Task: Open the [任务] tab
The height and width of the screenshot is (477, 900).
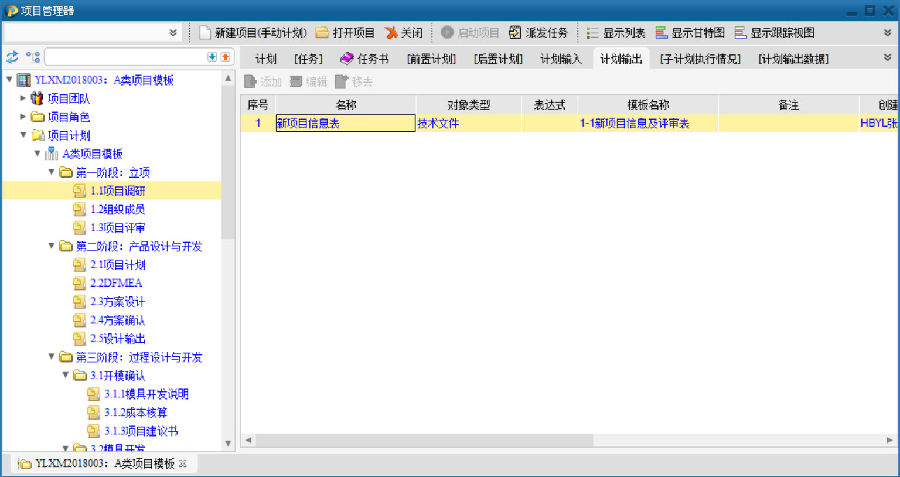Action: [x=308, y=59]
